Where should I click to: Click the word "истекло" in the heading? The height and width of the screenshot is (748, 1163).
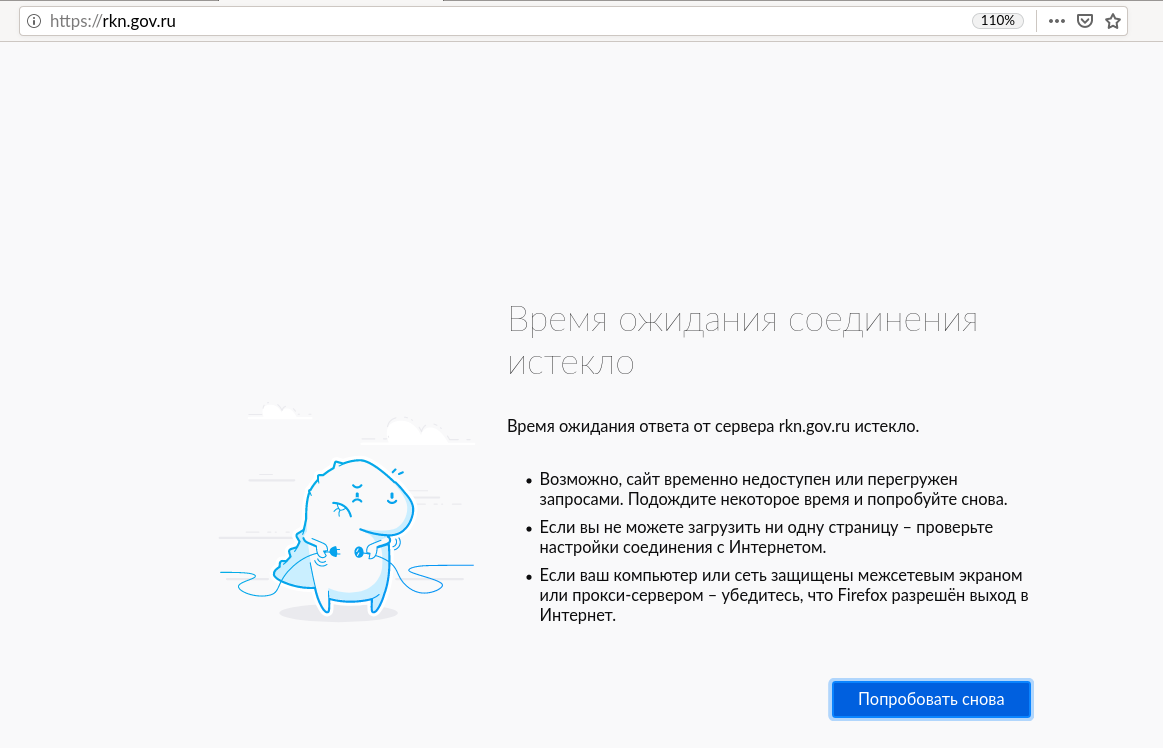(571, 362)
